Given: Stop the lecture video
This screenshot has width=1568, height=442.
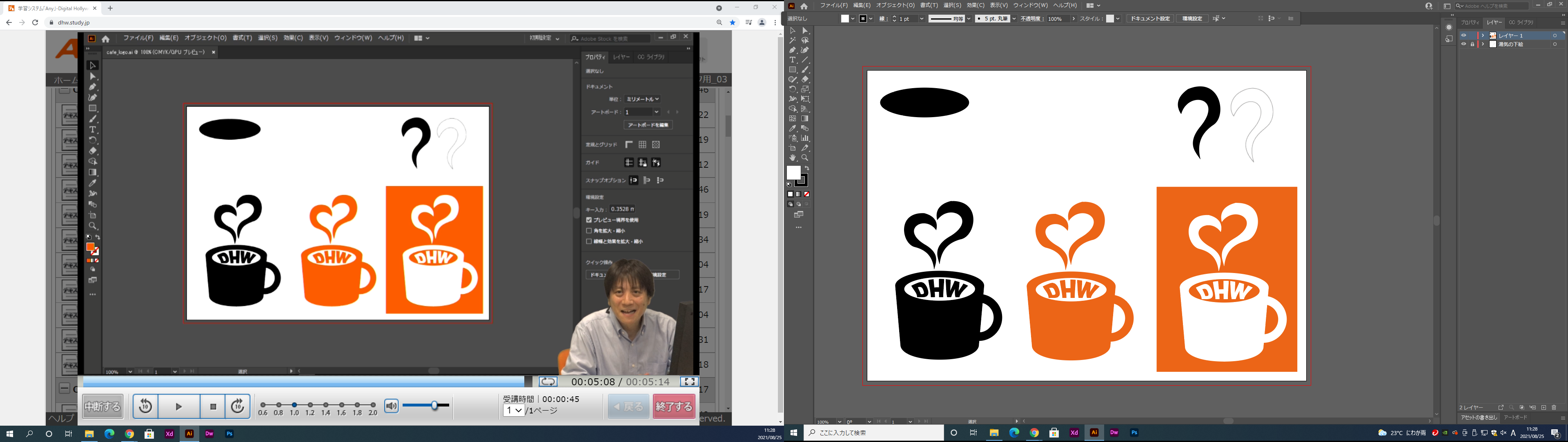Looking at the screenshot, I should (213, 407).
